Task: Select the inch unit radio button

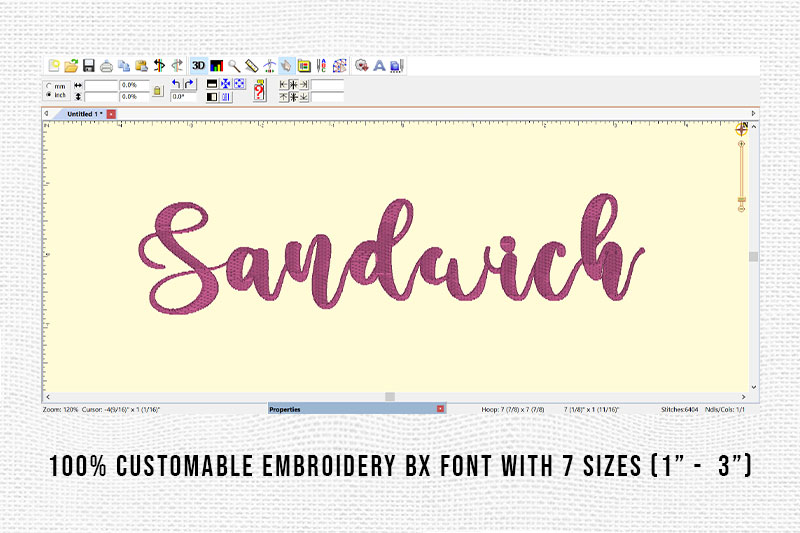Action: point(49,95)
